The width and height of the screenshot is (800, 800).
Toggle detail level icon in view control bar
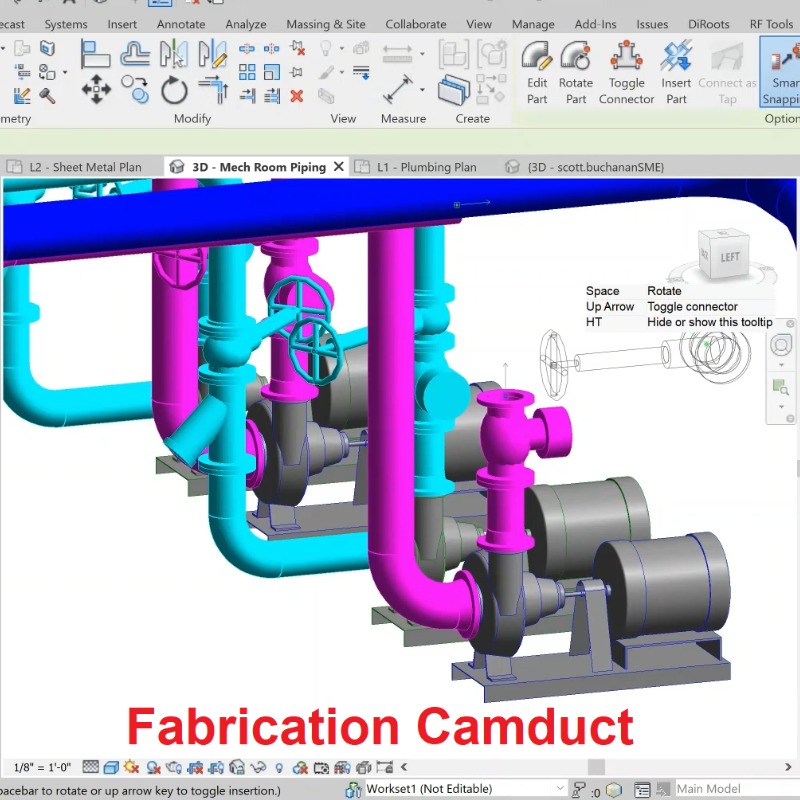pyautogui.click(x=90, y=767)
